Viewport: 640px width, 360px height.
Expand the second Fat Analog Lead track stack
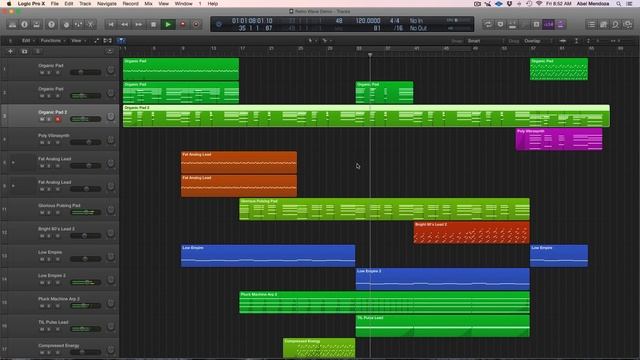pyautogui.click(x=13, y=186)
